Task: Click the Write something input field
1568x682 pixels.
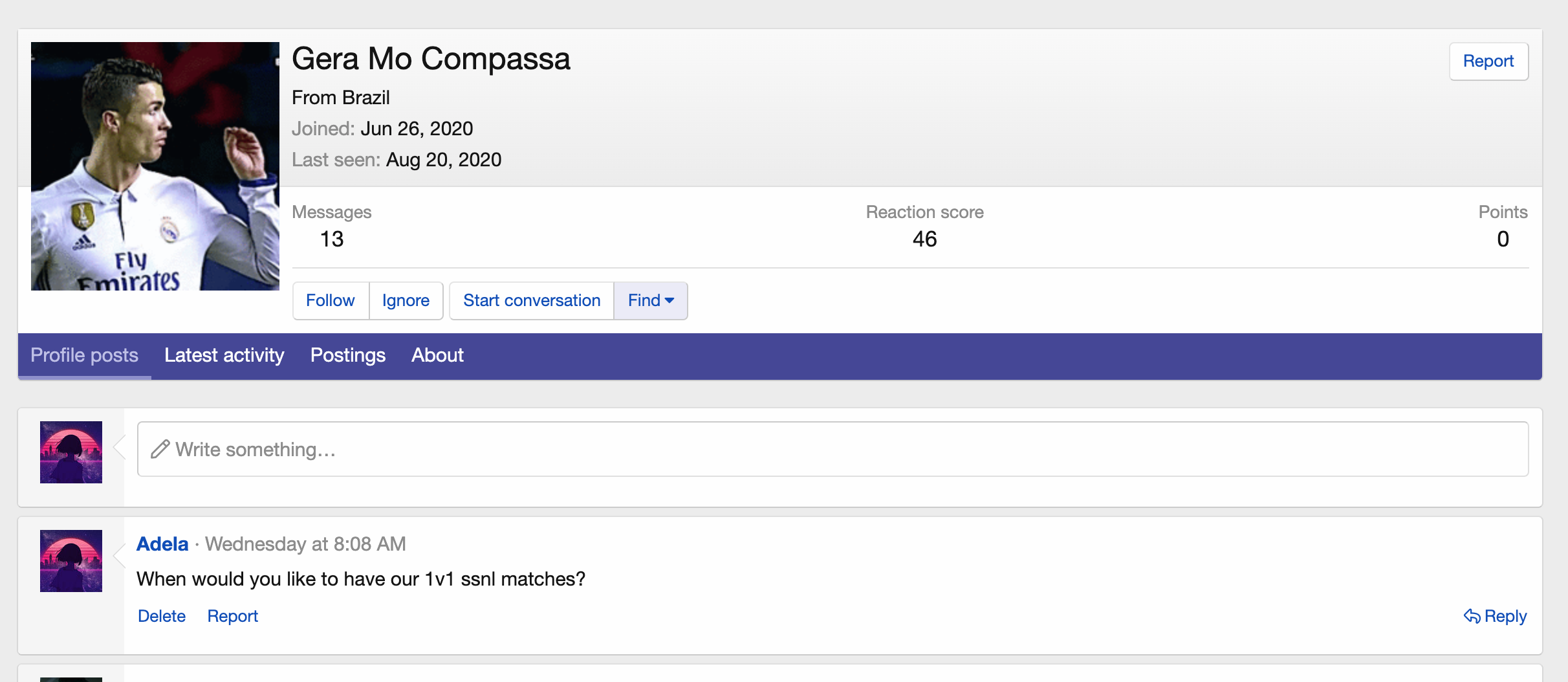Action: (x=841, y=450)
